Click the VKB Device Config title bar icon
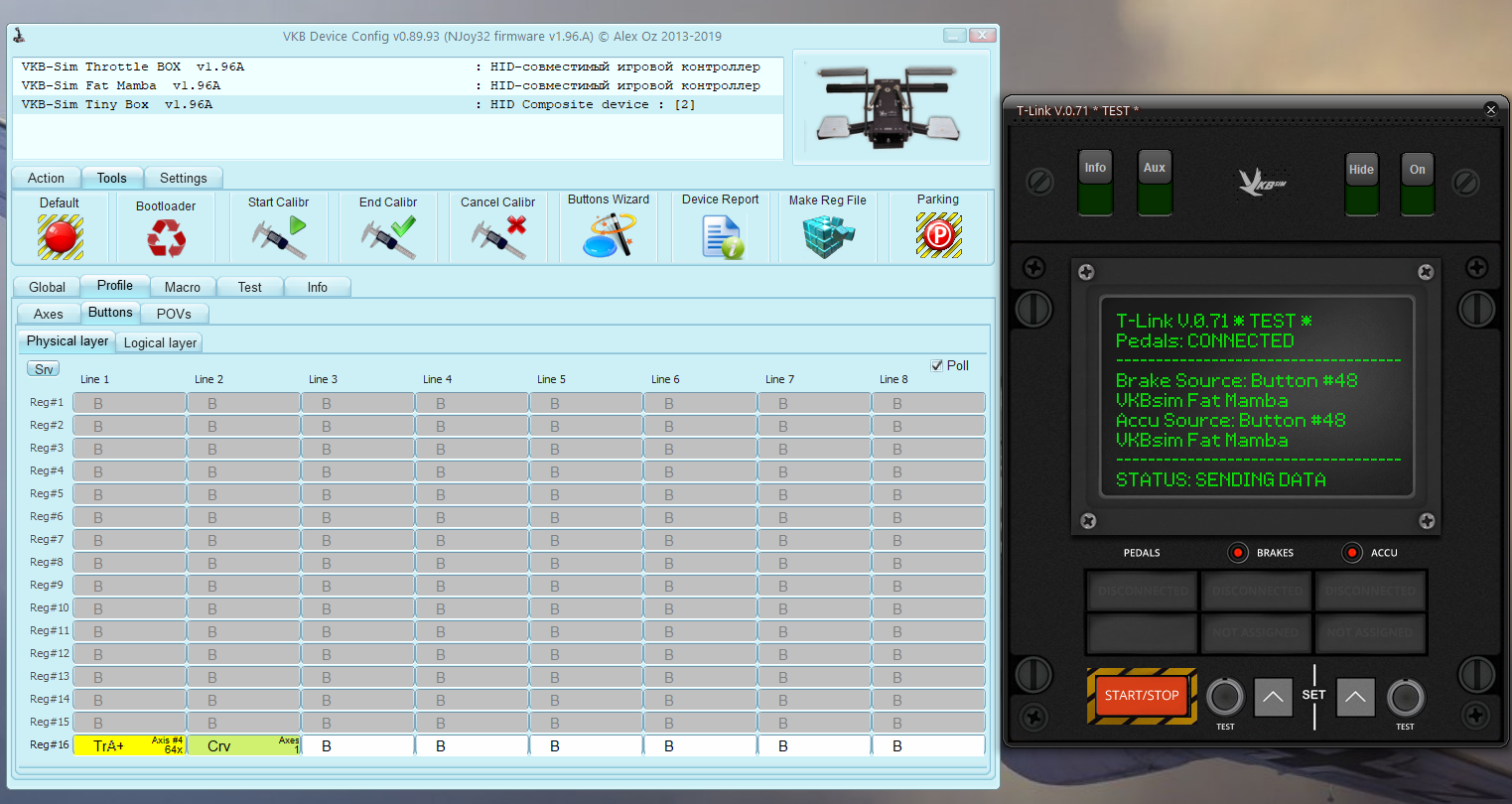This screenshot has width=1512, height=804. [x=20, y=36]
